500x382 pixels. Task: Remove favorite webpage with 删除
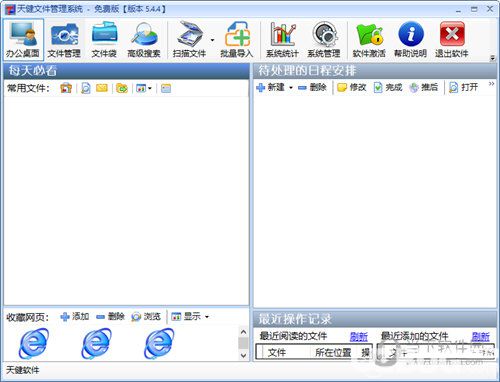(110, 316)
